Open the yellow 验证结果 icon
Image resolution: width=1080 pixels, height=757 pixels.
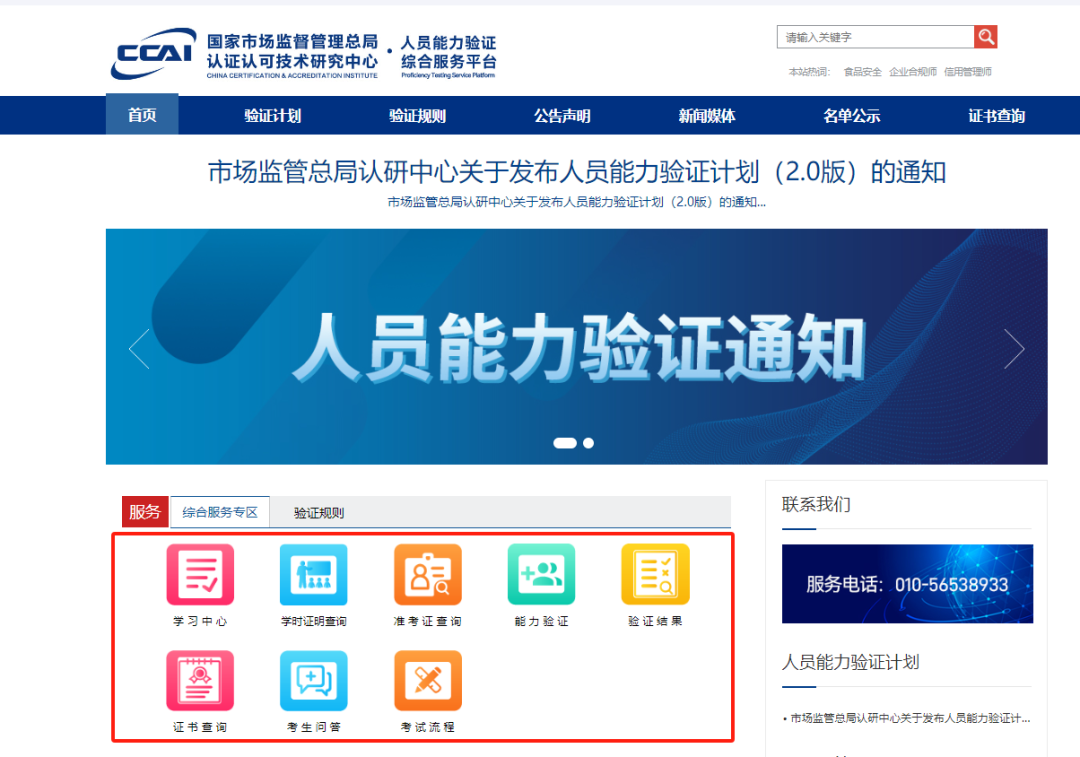(654, 574)
